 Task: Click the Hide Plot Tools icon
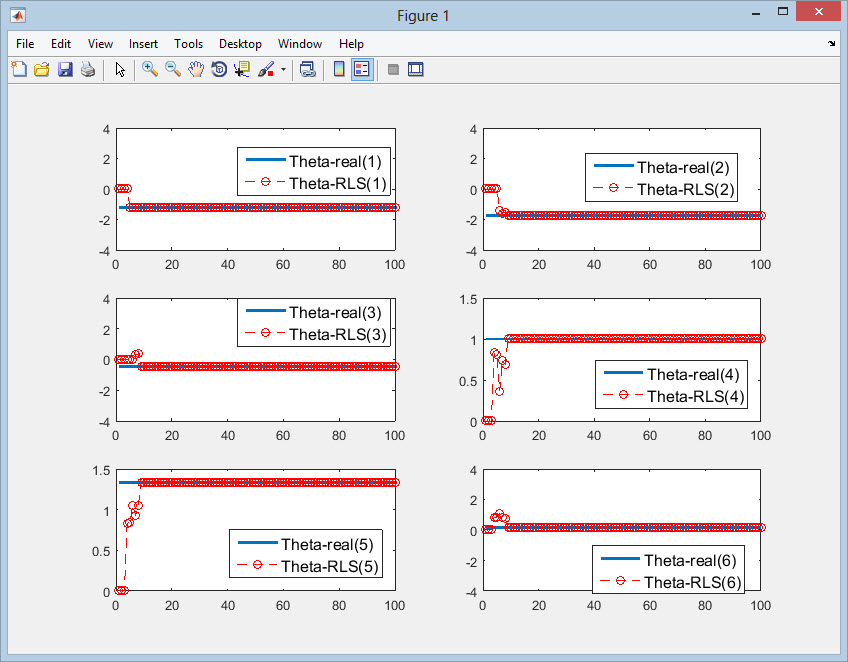393,69
